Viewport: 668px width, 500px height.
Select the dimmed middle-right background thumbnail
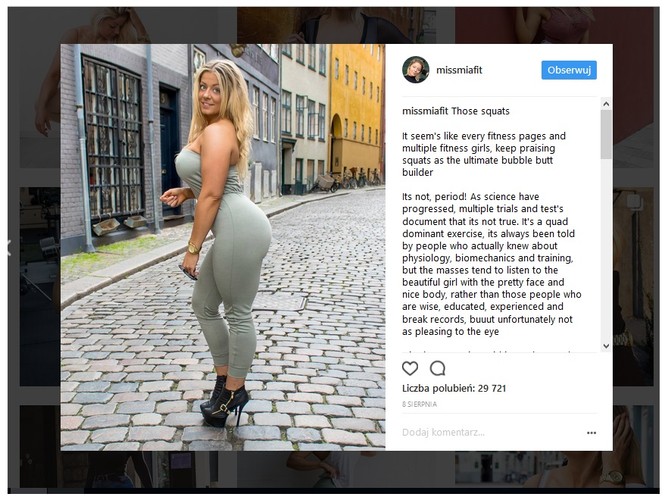tap(633, 286)
